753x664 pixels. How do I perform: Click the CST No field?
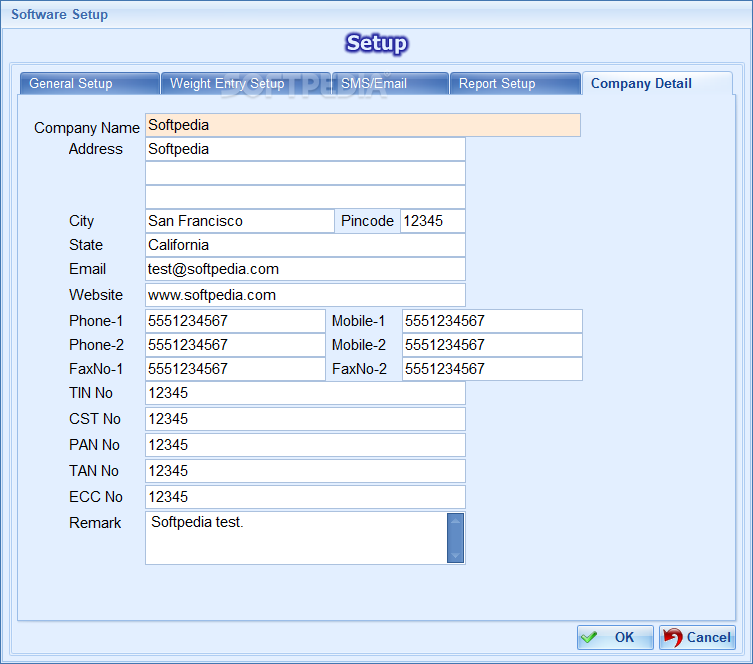(x=305, y=419)
